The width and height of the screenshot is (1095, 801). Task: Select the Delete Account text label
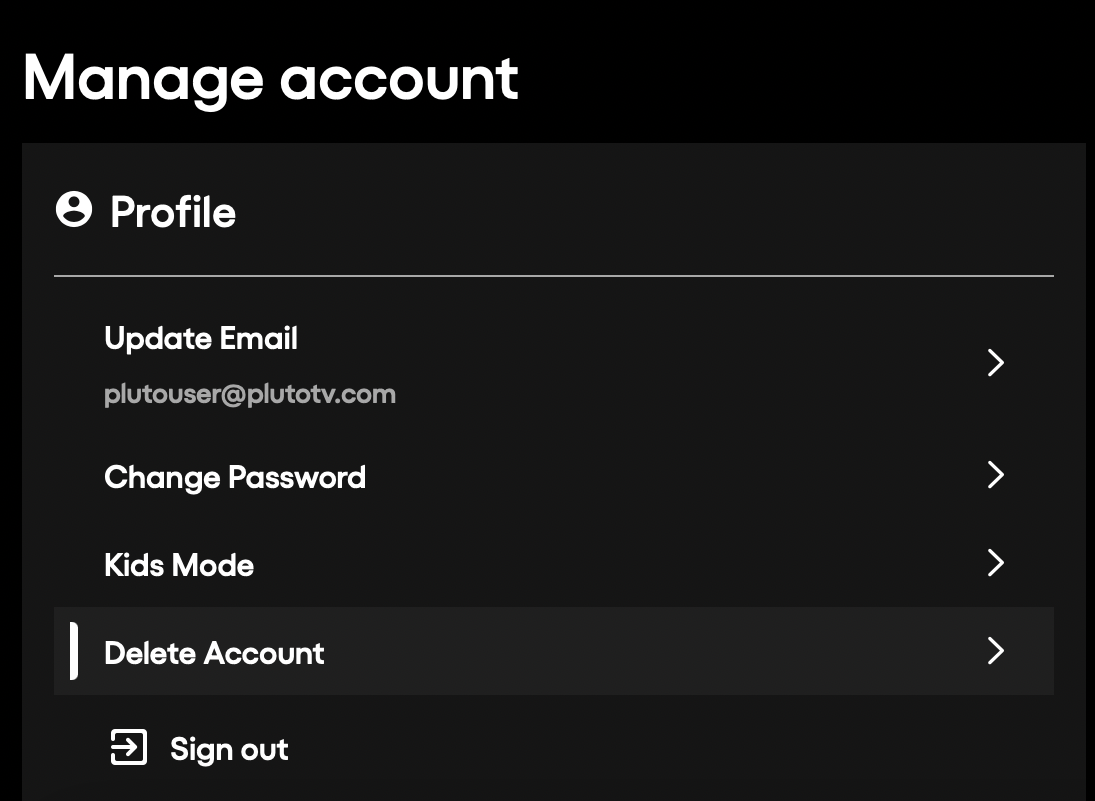point(214,653)
